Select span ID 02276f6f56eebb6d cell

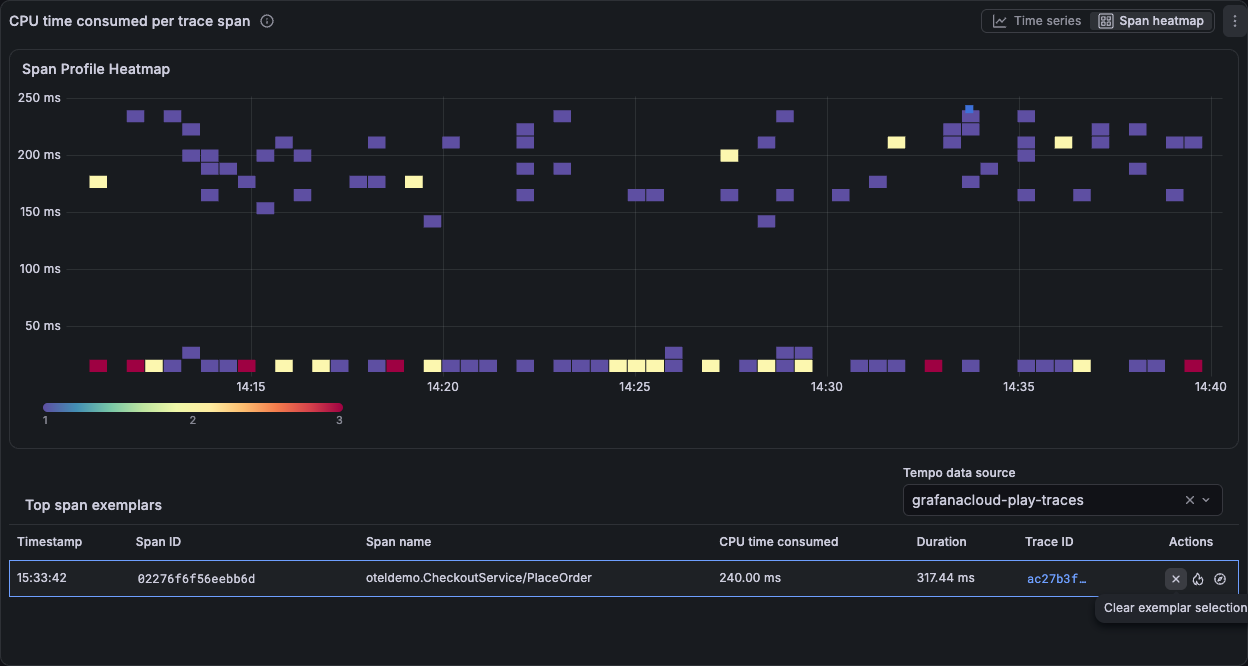point(196,578)
